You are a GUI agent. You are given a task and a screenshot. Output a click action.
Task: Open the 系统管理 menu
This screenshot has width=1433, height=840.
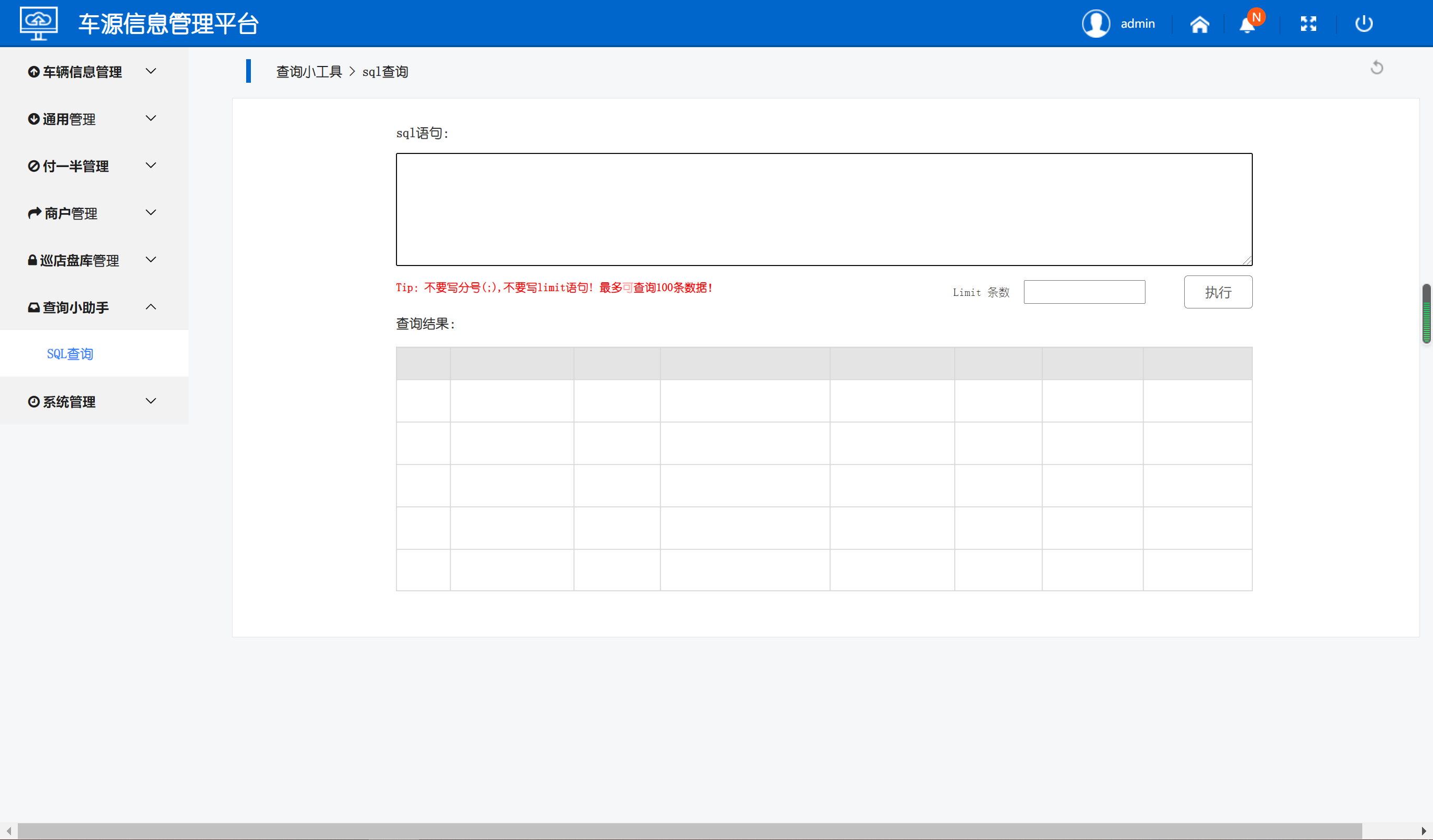tap(94, 402)
